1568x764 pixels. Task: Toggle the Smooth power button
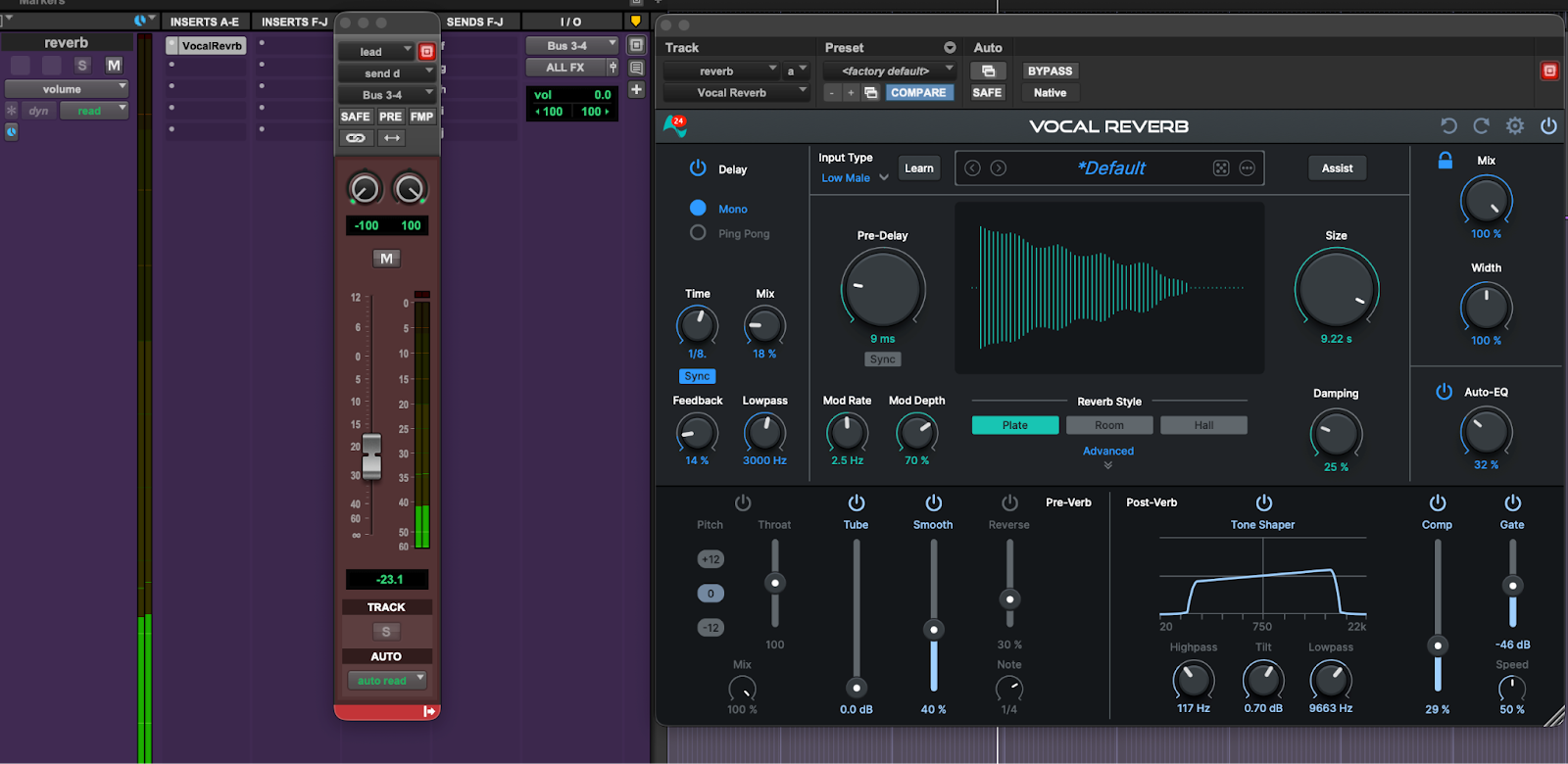(934, 502)
